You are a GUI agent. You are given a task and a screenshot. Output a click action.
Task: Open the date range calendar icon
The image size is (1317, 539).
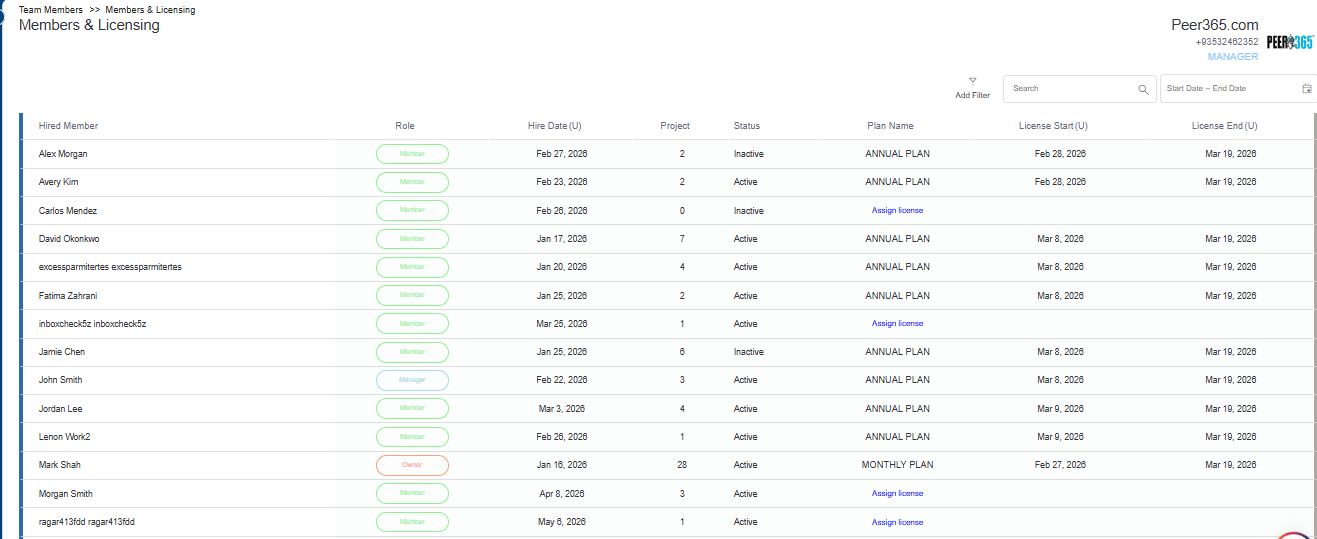(1306, 89)
